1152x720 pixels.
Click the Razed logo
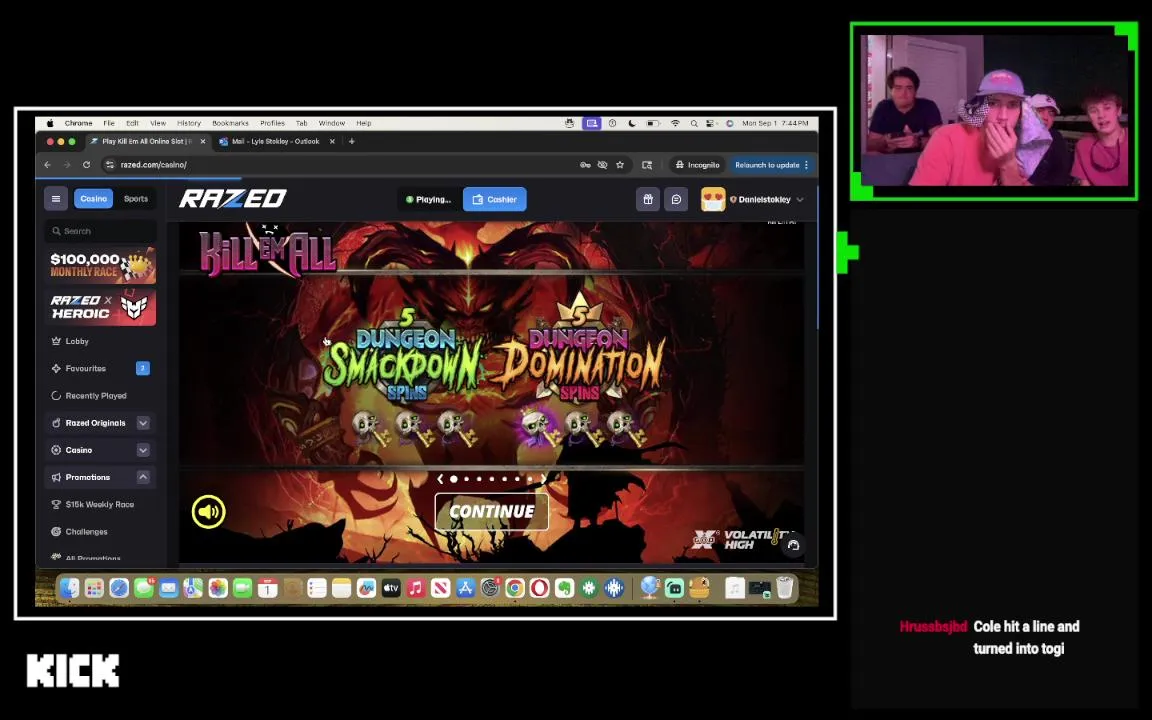point(233,198)
